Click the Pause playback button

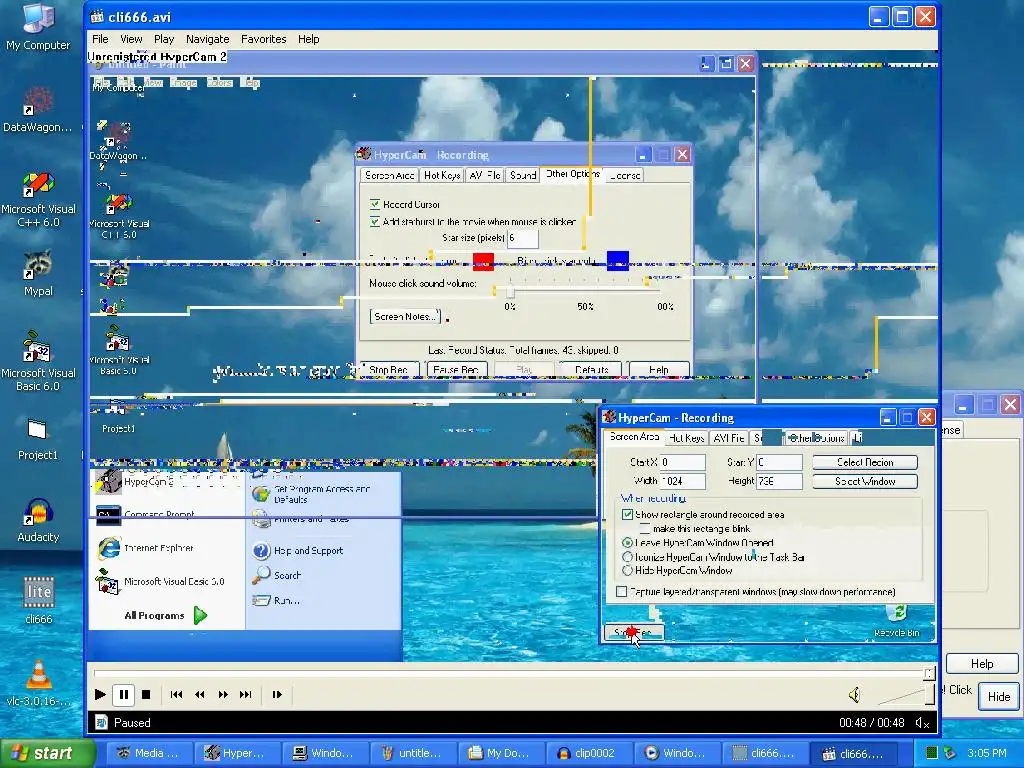(x=123, y=695)
